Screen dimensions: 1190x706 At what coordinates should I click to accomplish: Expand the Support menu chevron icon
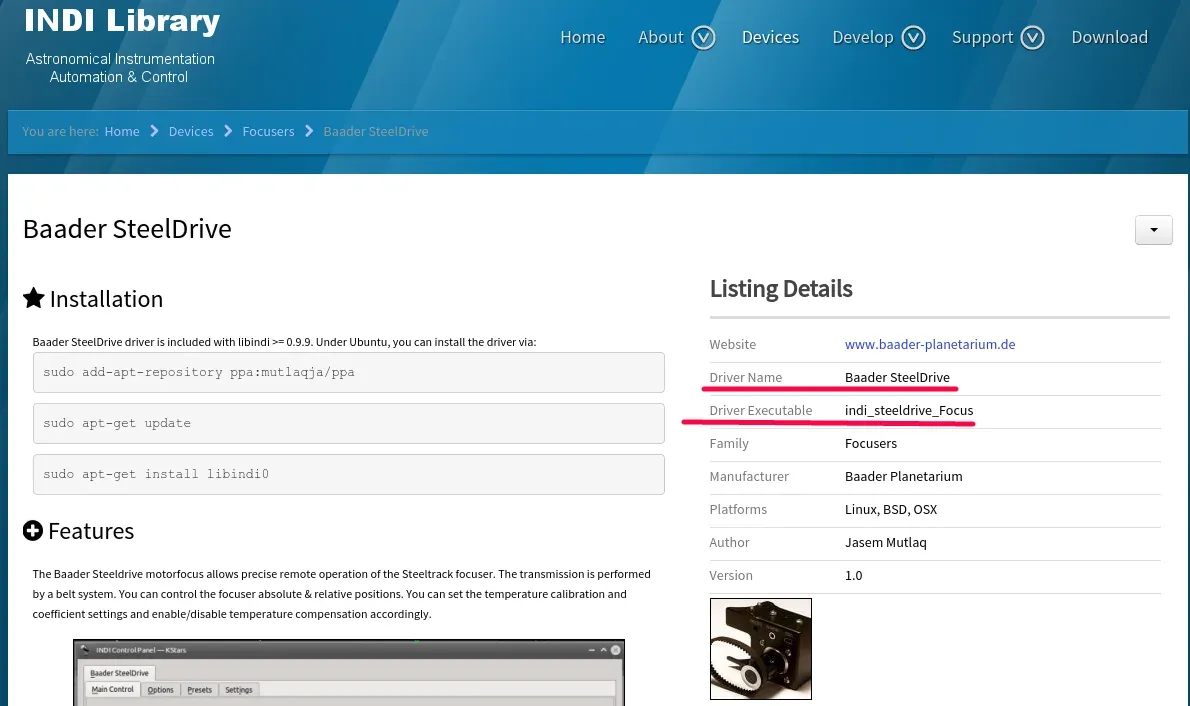[1032, 37]
